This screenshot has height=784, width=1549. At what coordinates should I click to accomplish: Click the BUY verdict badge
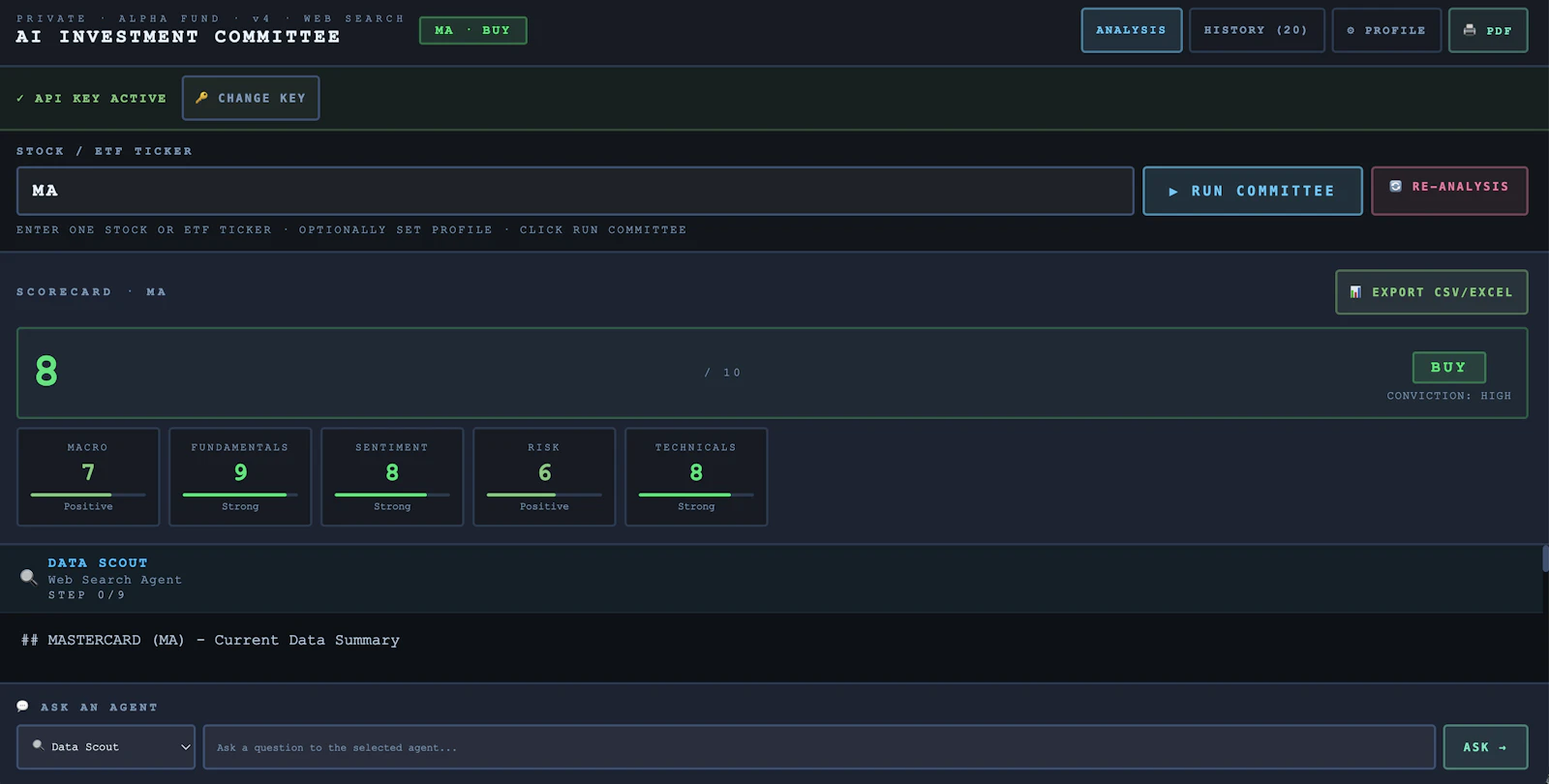coord(1448,368)
